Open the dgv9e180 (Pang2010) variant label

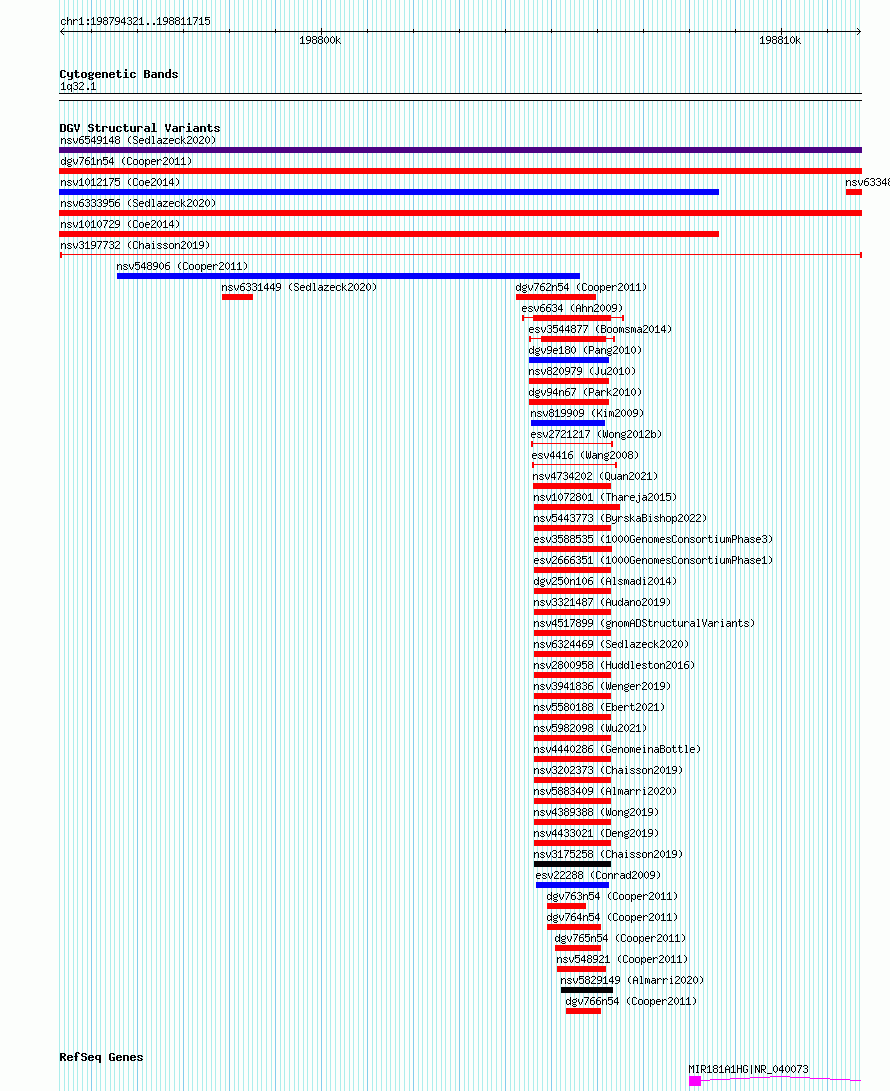[585, 350]
